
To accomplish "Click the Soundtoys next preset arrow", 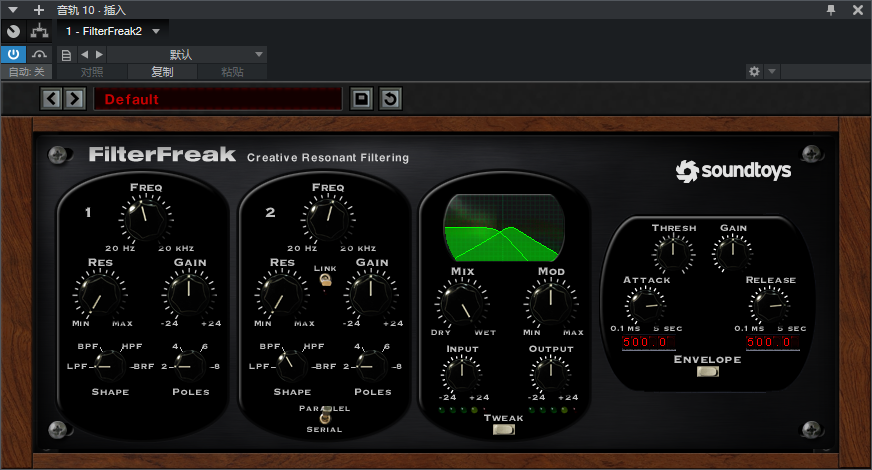I will click(x=75, y=99).
